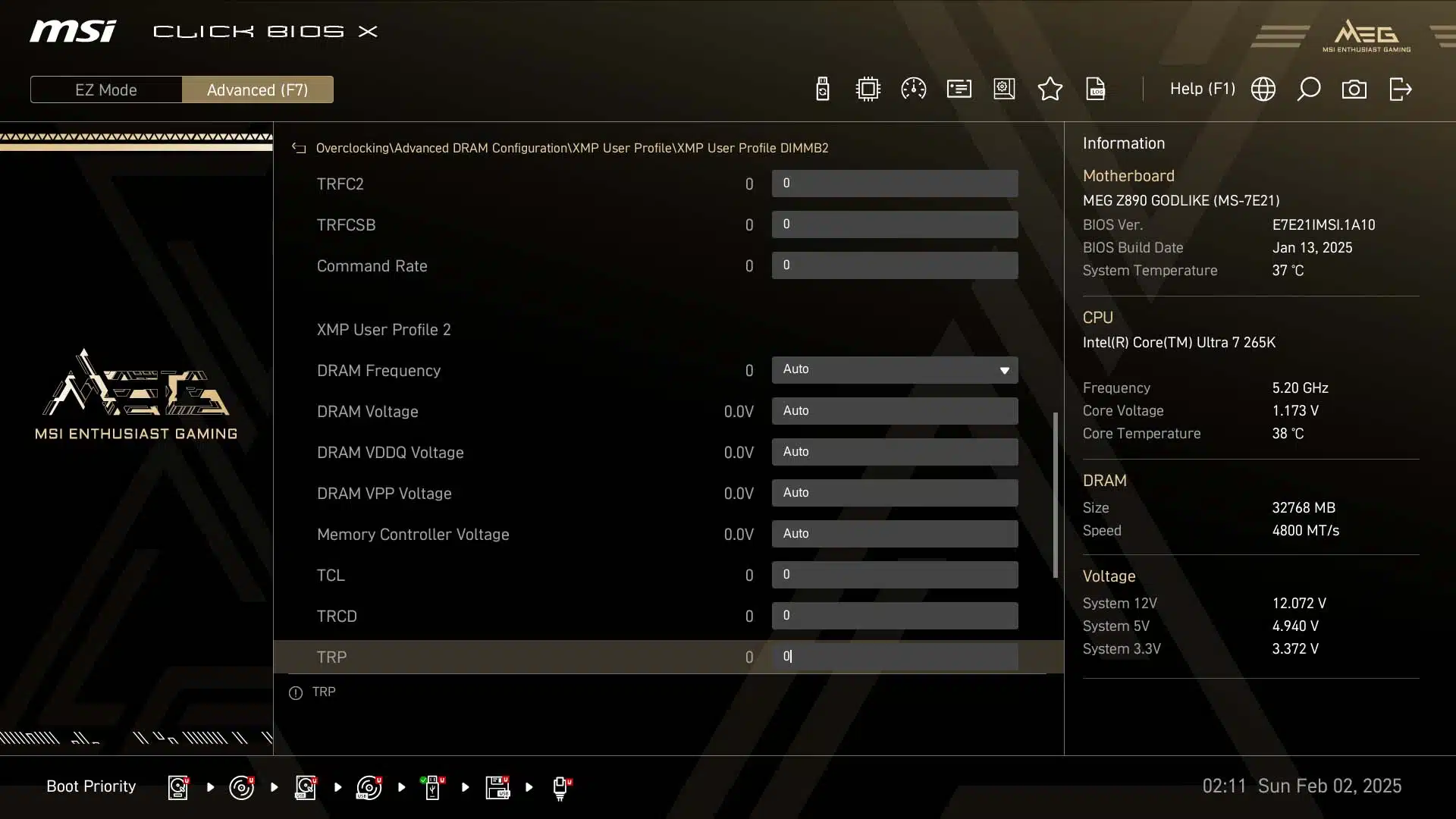The image size is (1456, 819).
Task: Click the TCL value field
Action: click(x=895, y=575)
